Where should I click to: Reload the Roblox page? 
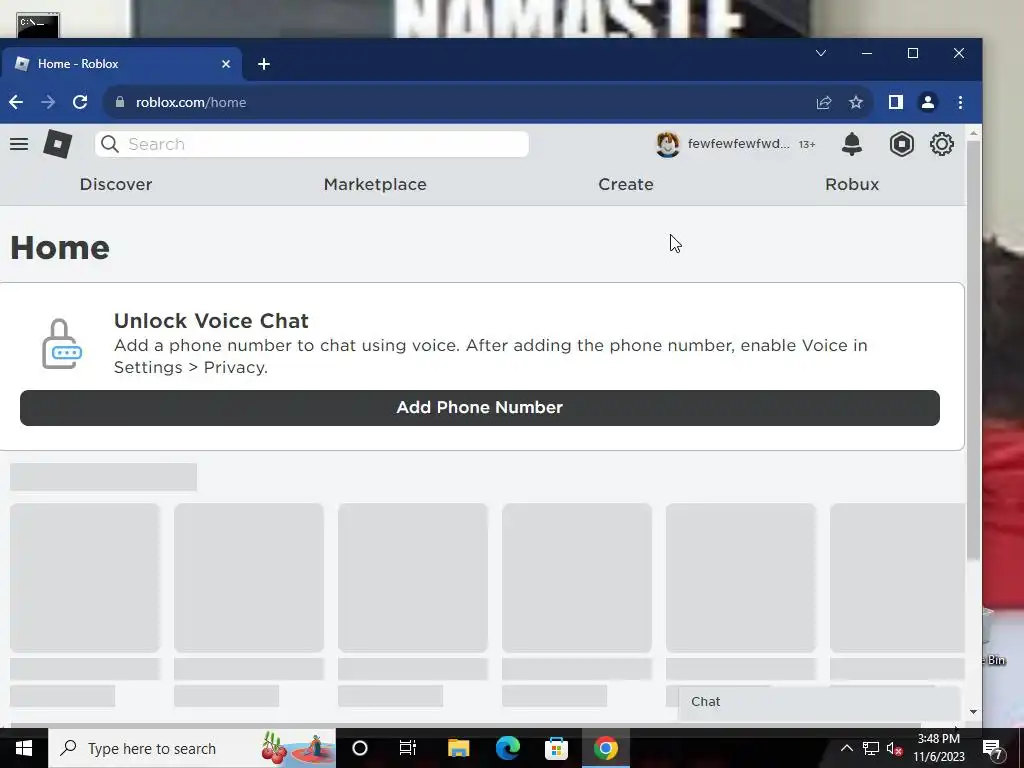(x=80, y=102)
